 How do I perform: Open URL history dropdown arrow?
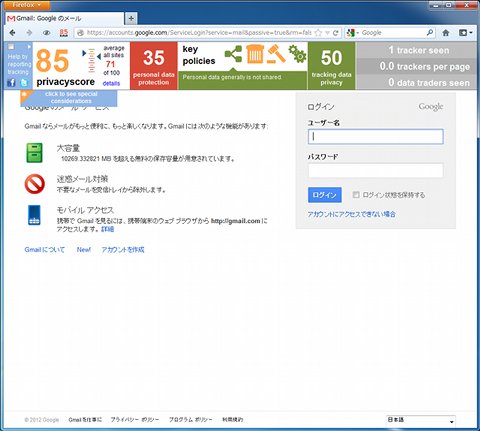pyautogui.click(x=327, y=33)
